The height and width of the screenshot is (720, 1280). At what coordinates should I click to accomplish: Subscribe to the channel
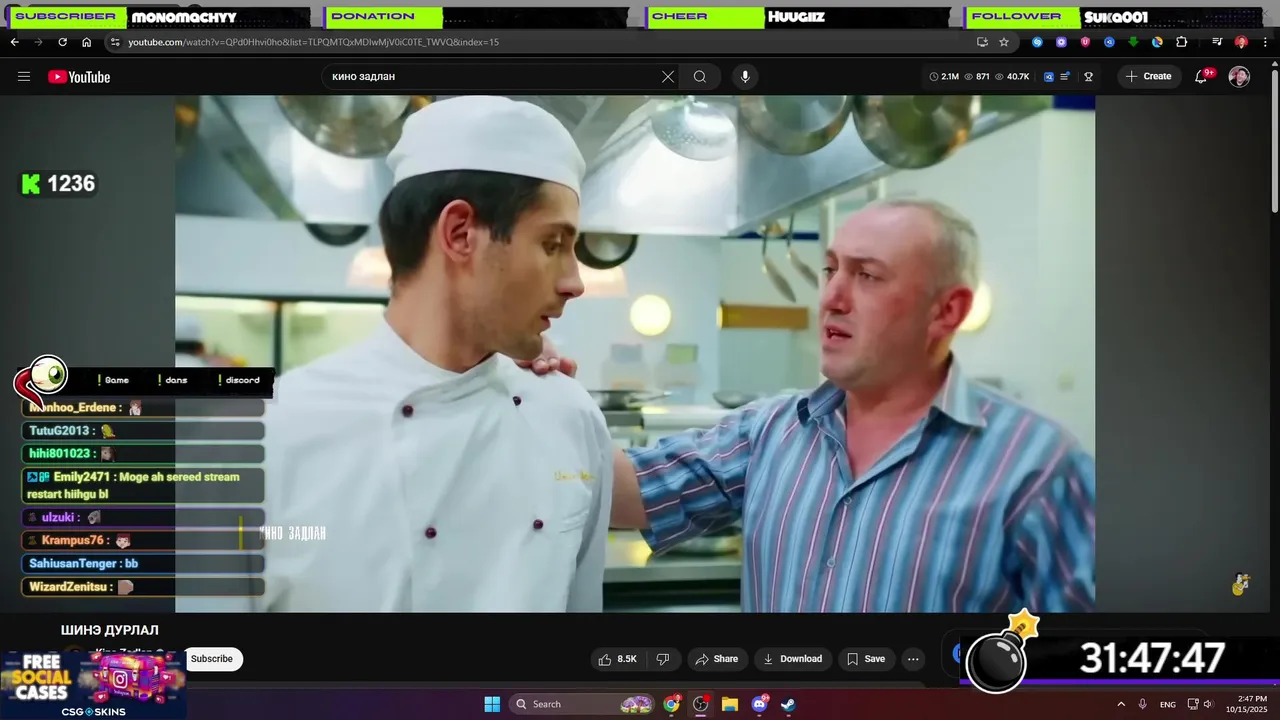pyautogui.click(x=212, y=659)
